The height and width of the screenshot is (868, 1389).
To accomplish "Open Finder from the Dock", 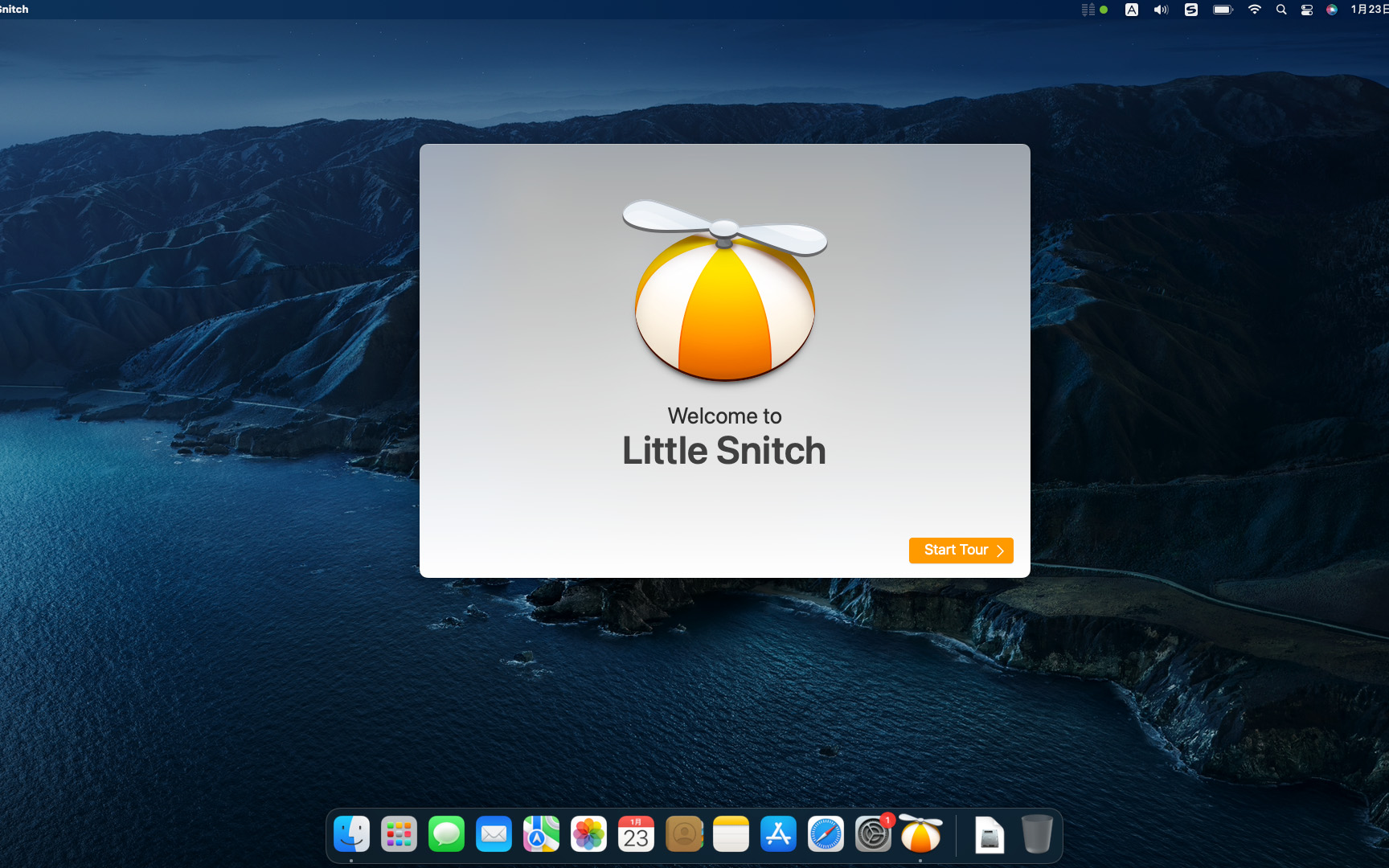I will [351, 834].
